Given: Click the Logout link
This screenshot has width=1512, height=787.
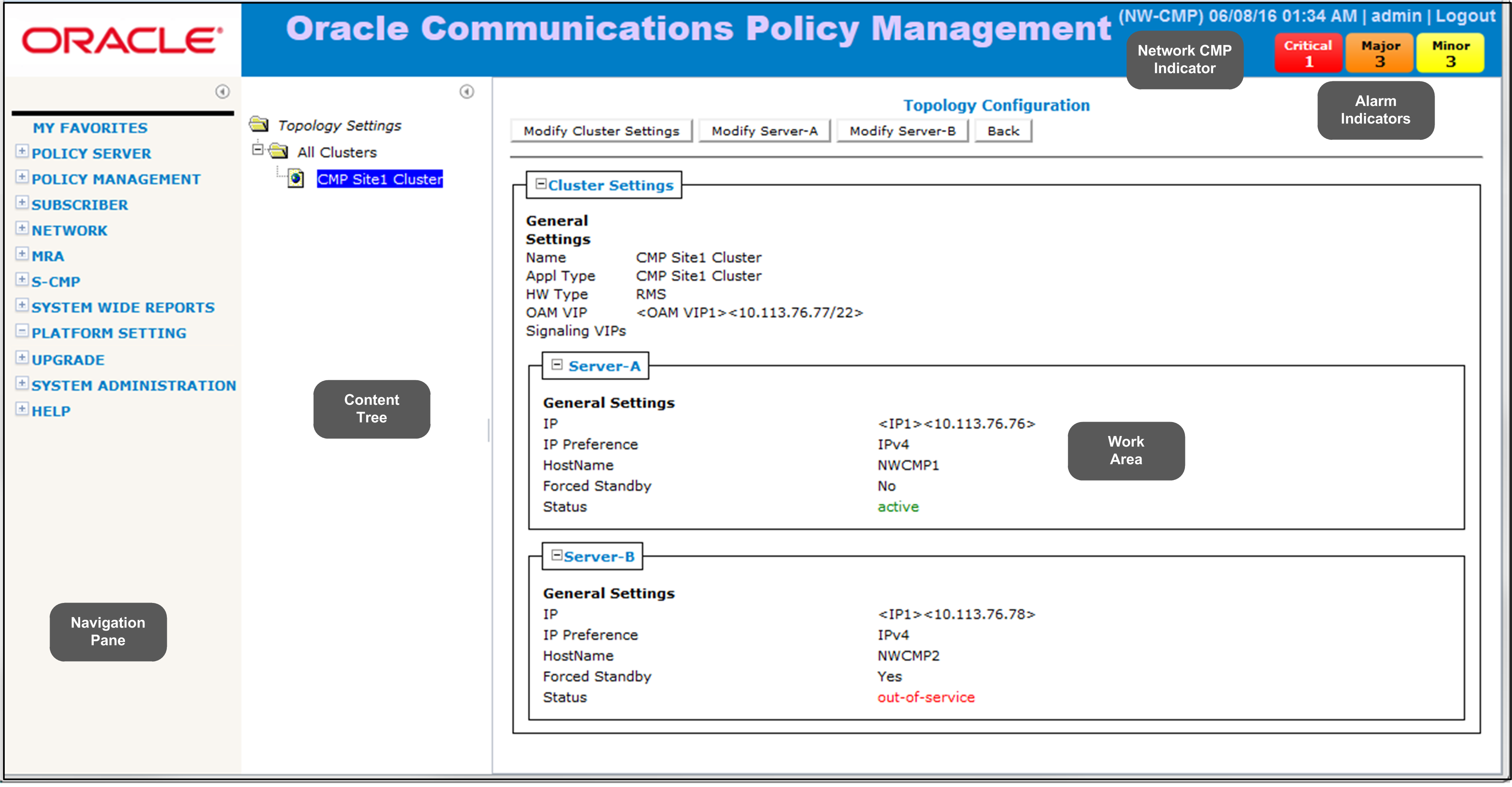Looking at the screenshot, I should pos(1465,16).
